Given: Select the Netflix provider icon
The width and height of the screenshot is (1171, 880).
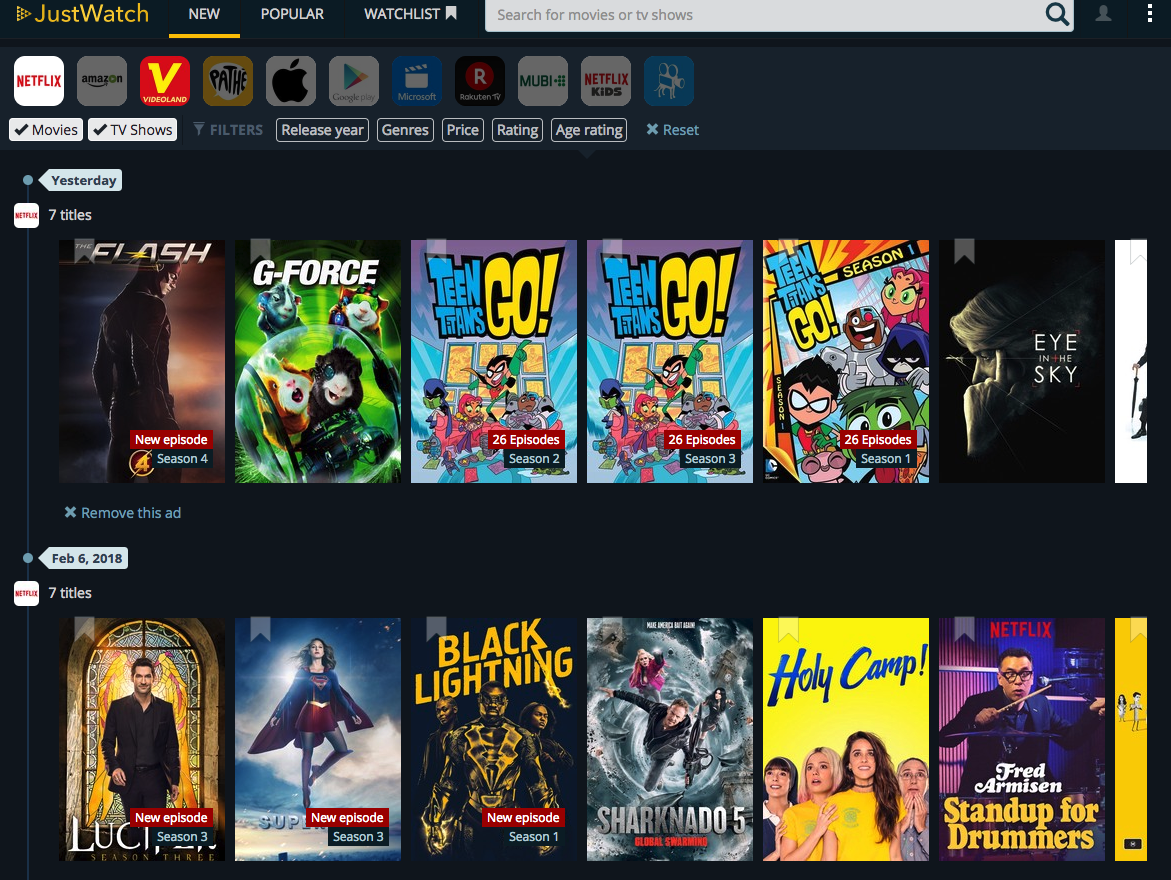Looking at the screenshot, I should tap(39, 81).
